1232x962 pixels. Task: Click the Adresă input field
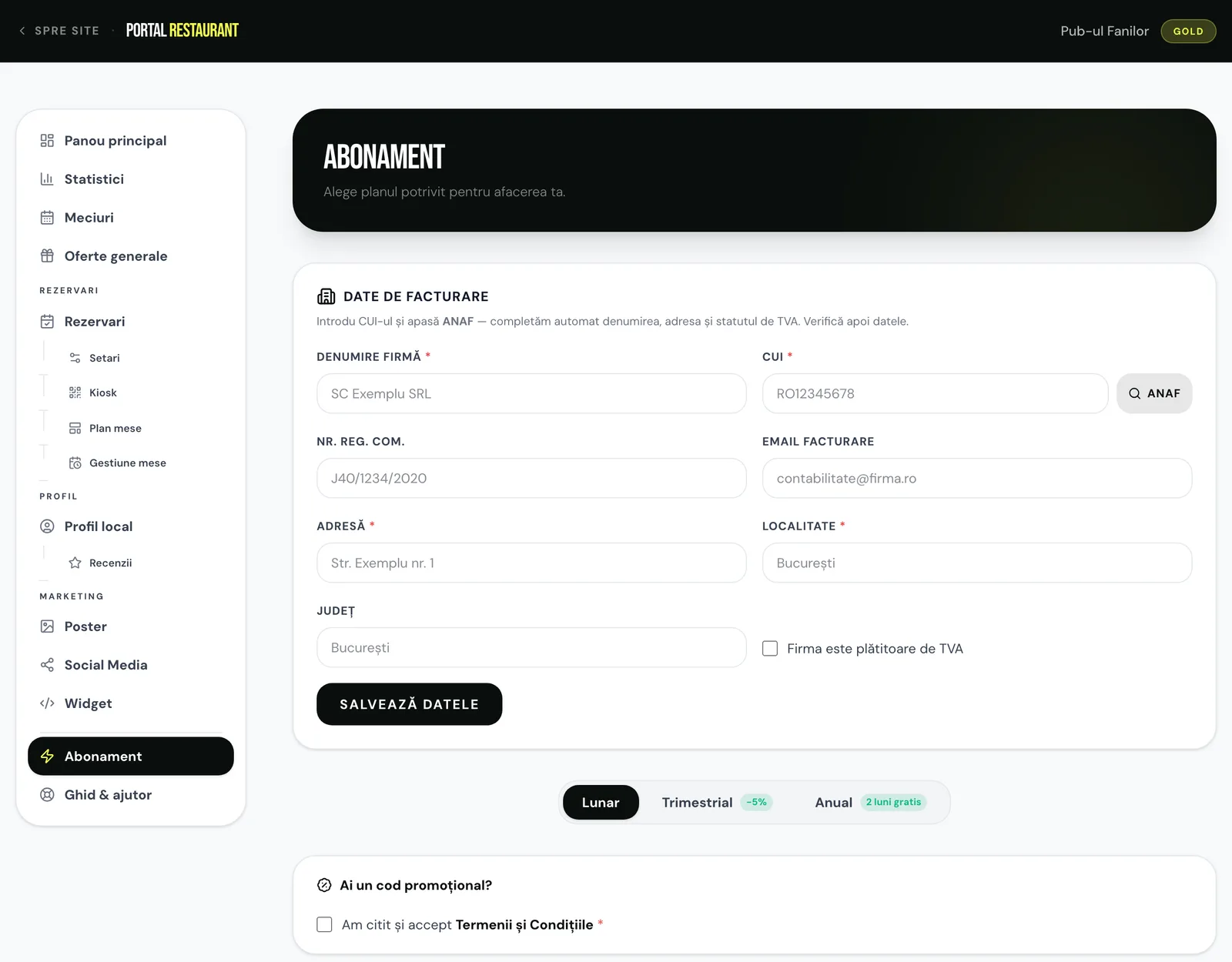pyautogui.click(x=531, y=563)
